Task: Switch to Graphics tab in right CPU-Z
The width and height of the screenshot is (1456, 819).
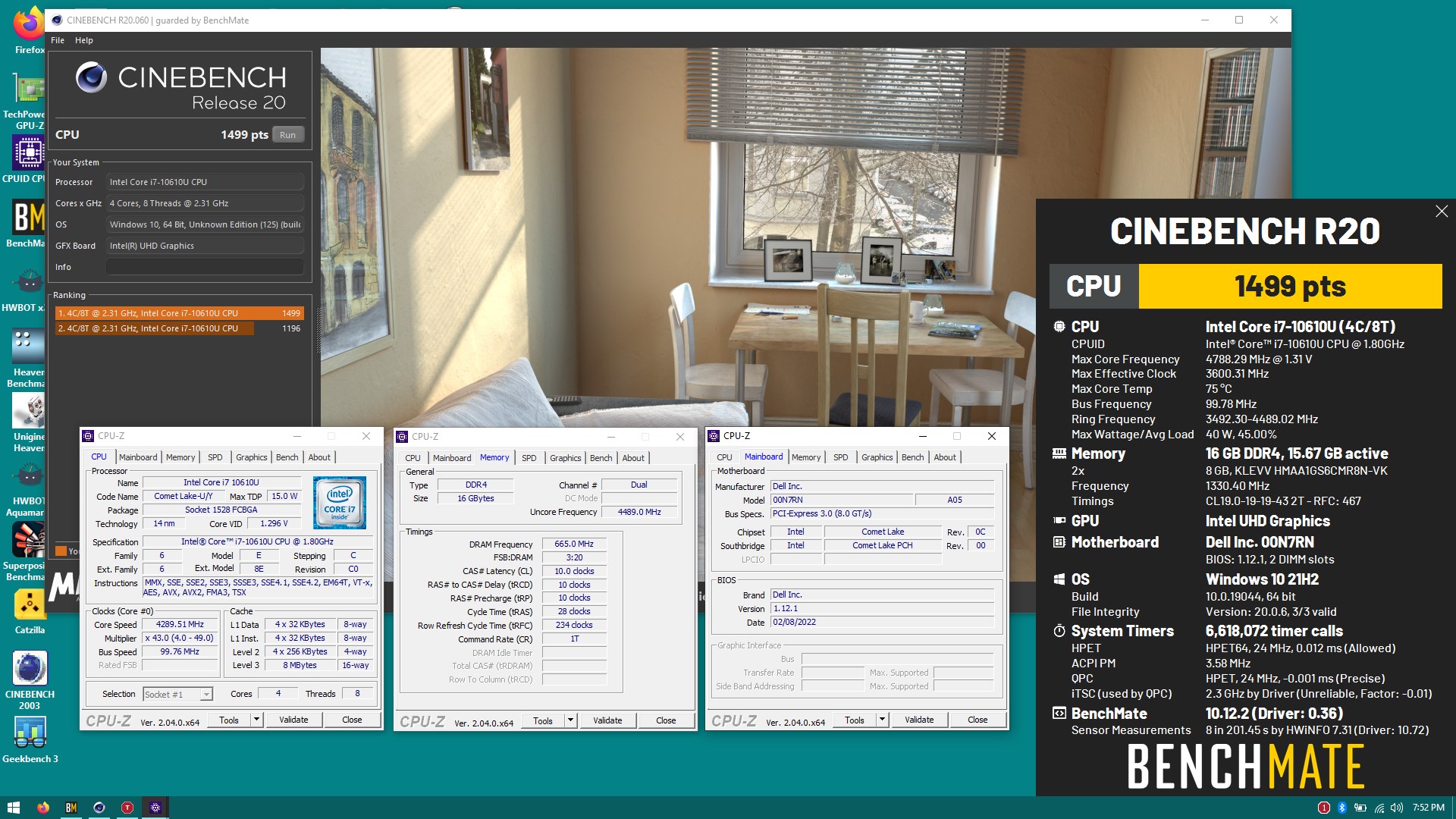Action: (877, 457)
